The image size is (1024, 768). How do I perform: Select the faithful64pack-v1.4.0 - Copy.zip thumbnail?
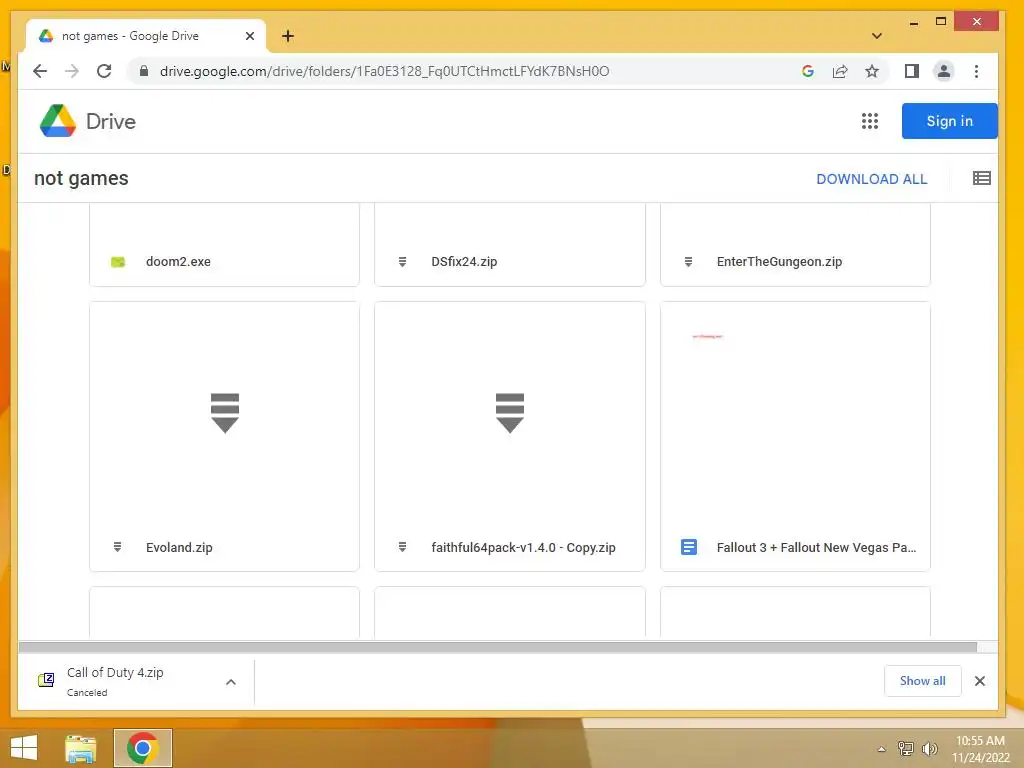tap(509, 413)
